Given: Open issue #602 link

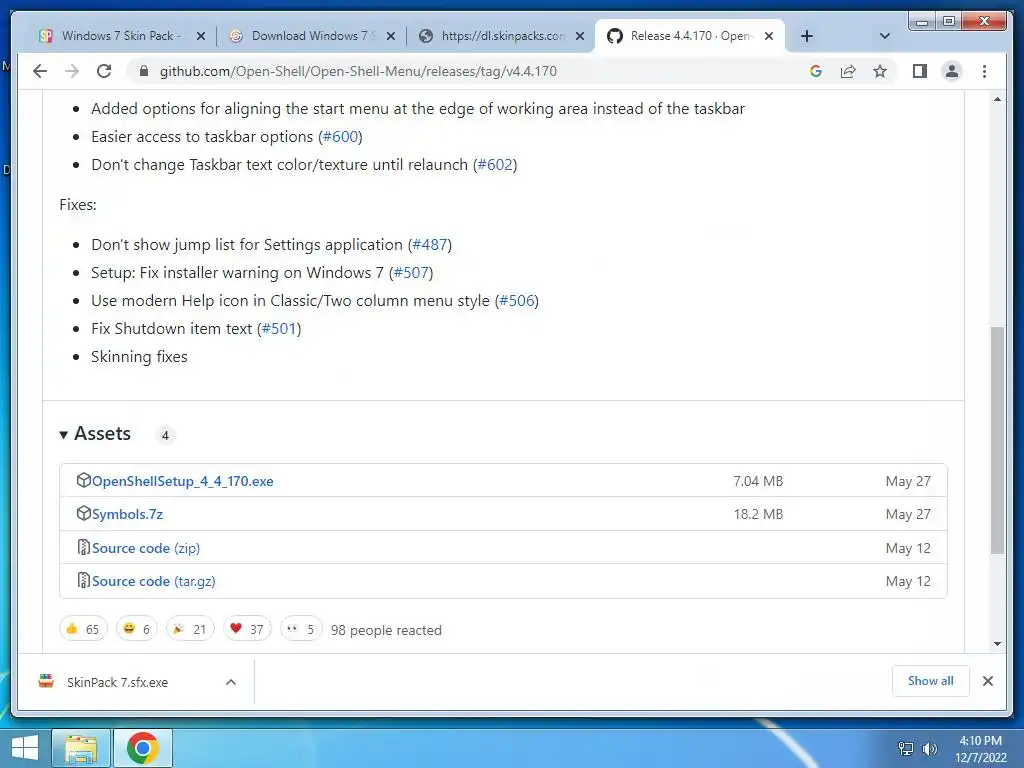Looking at the screenshot, I should (x=495, y=165).
